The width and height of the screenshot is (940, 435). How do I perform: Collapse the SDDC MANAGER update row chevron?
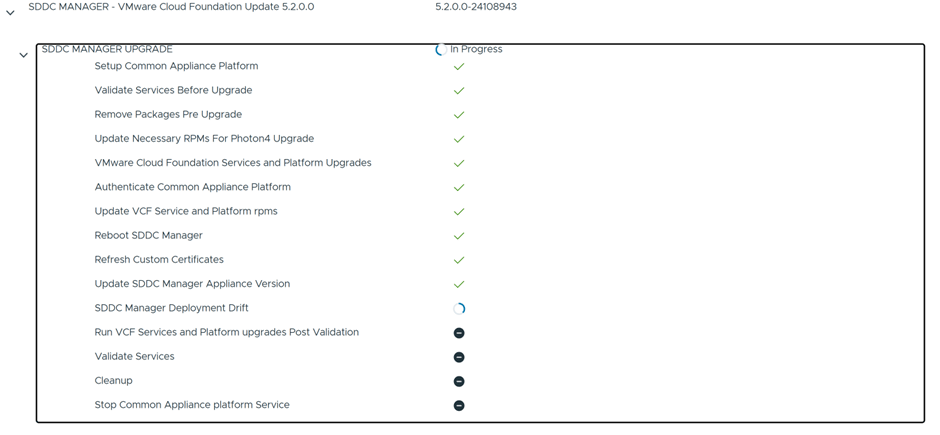pyautogui.click(x=10, y=13)
